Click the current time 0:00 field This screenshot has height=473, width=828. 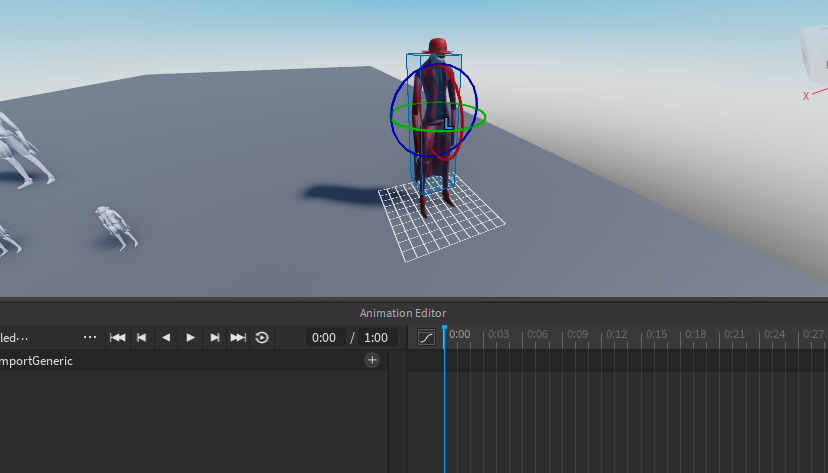[325, 337]
